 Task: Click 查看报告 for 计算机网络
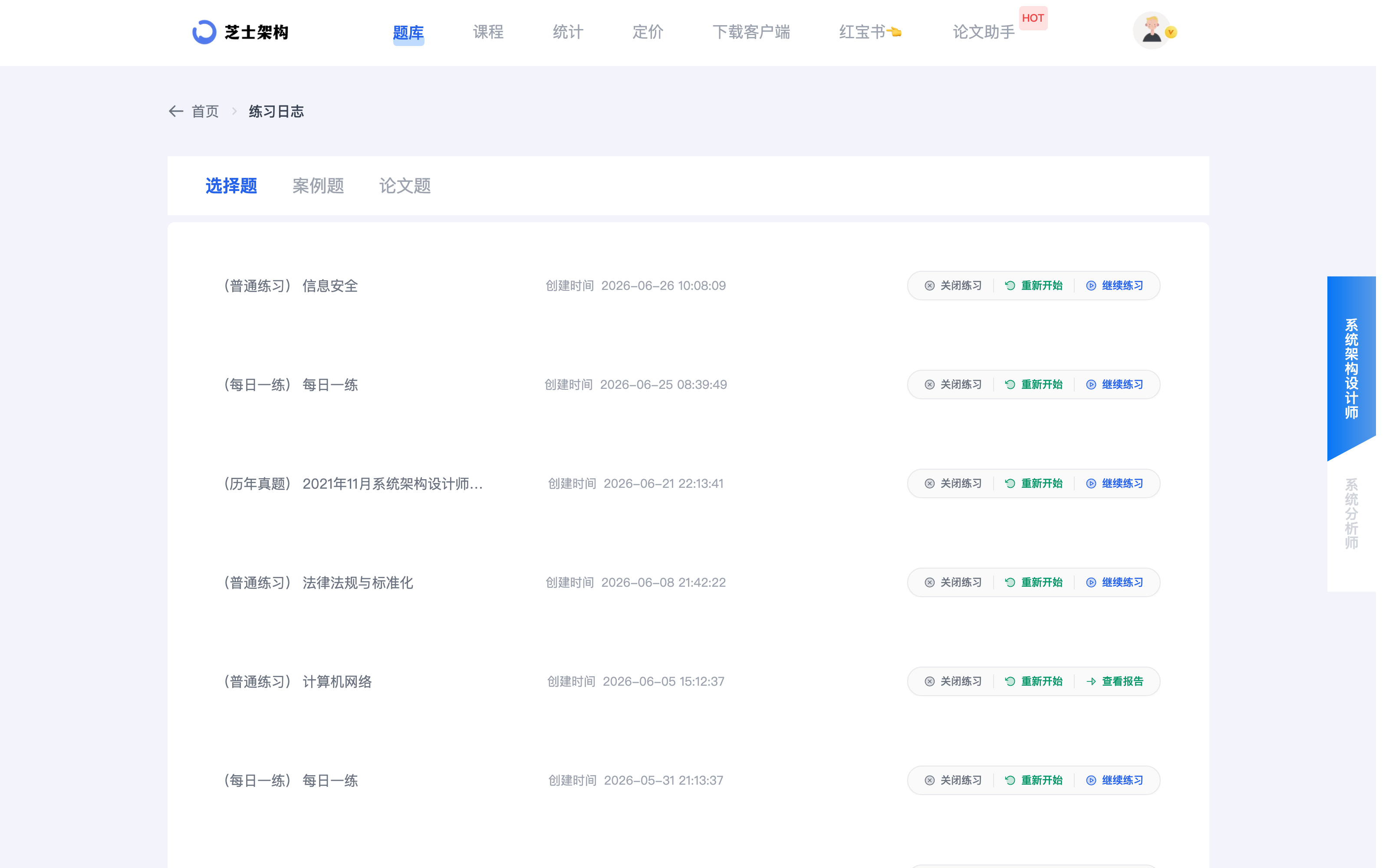coord(1122,681)
